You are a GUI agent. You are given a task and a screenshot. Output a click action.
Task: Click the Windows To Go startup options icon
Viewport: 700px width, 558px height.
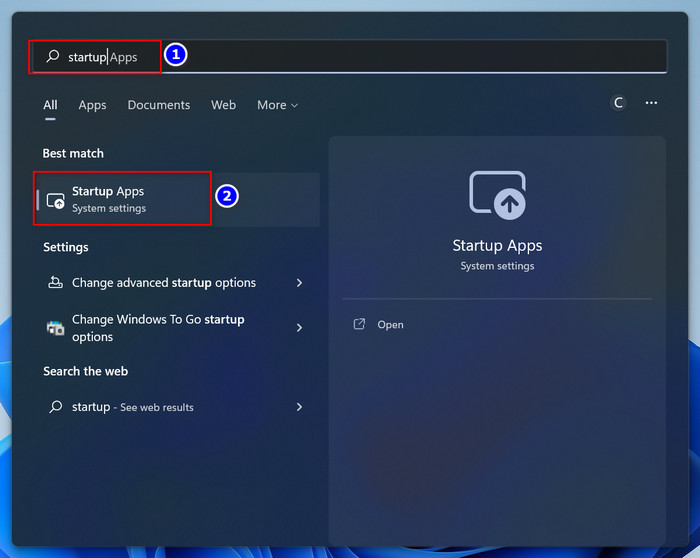[55, 328]
